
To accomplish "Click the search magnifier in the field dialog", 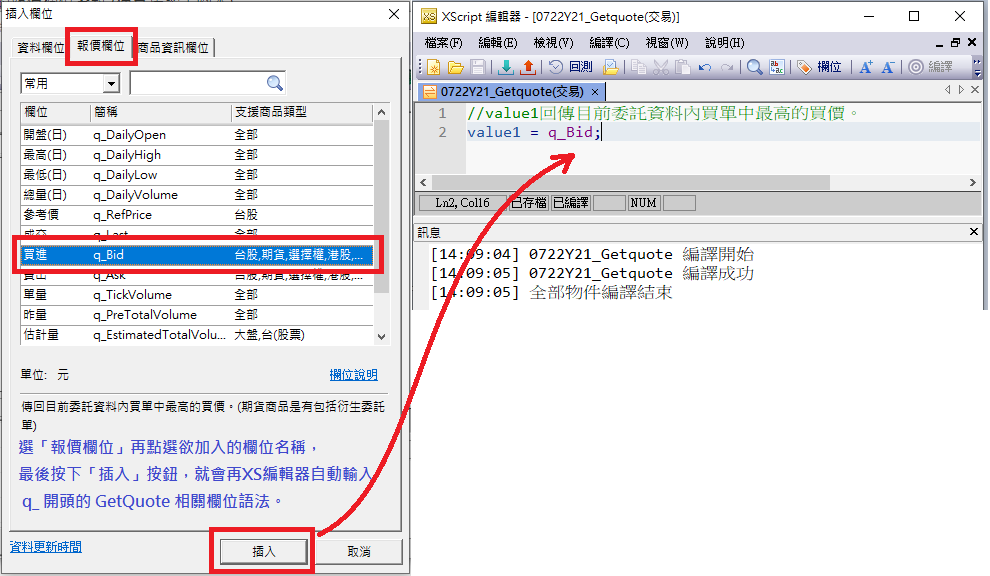I will [274, 83].
